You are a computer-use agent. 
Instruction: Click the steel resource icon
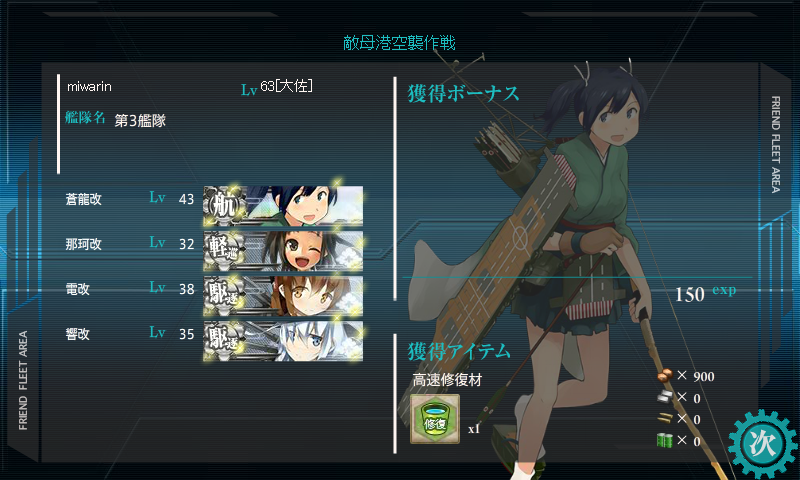664,397
